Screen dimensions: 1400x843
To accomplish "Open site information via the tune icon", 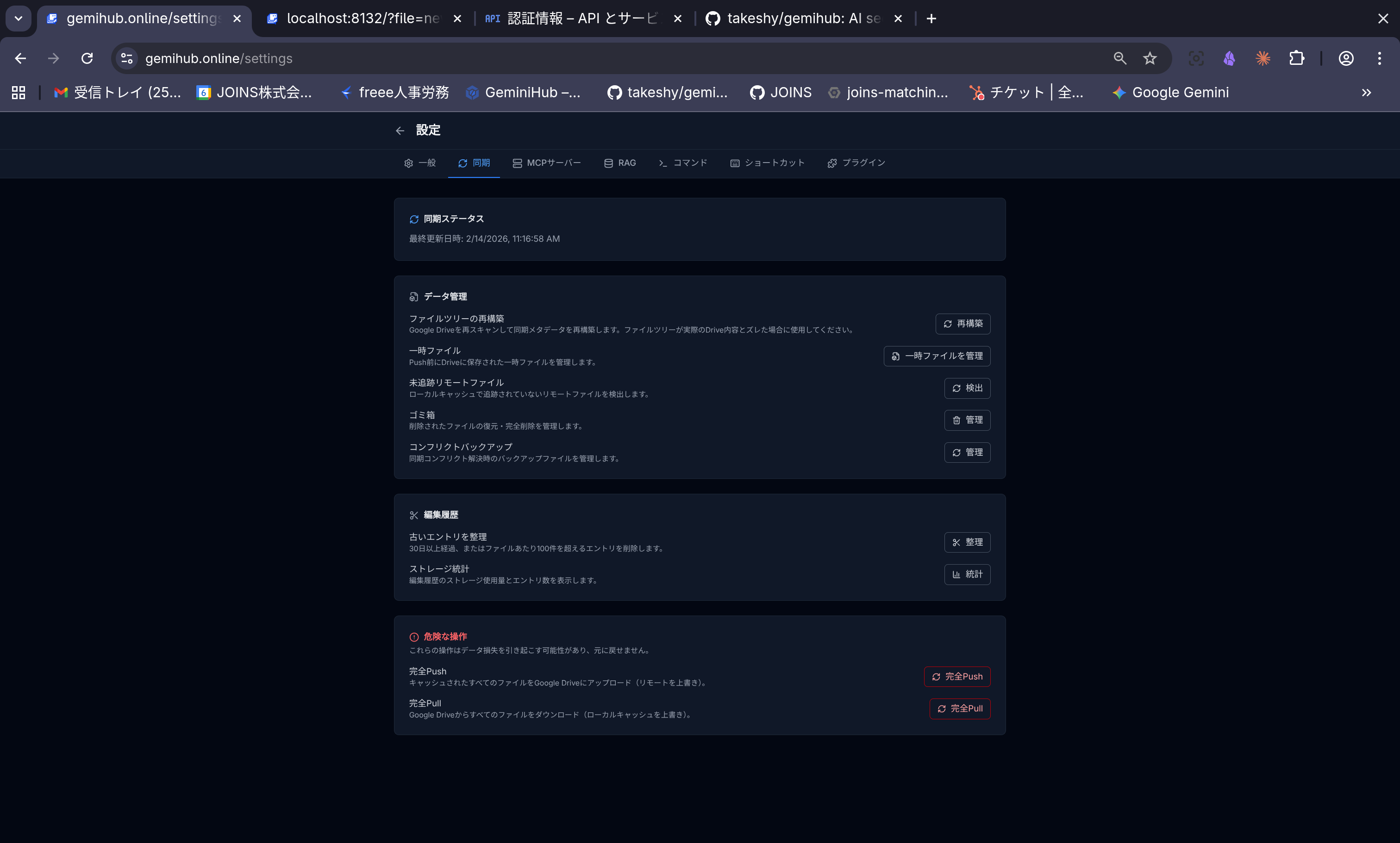I will tap(126, 58).
